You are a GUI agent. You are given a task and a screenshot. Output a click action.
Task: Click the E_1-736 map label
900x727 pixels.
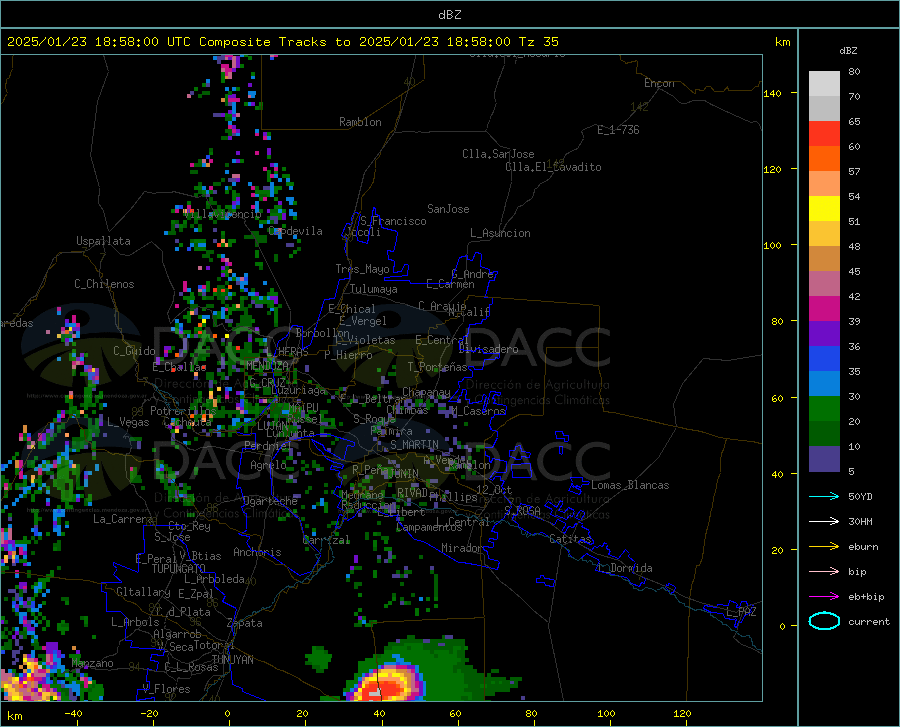click(618, 130)
